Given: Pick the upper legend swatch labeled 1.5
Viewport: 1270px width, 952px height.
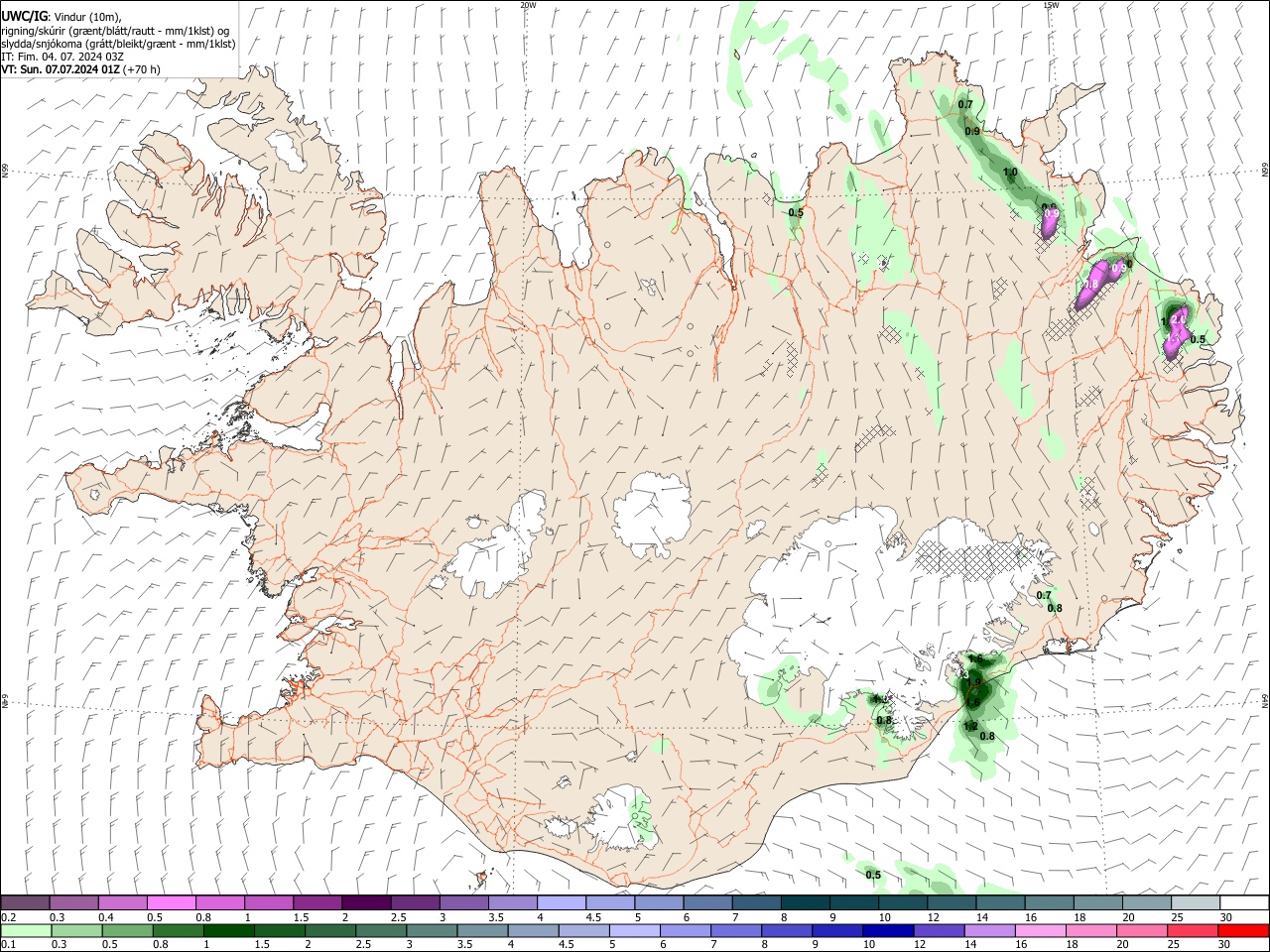Looking at the screenshot, I should click(317, 902).
